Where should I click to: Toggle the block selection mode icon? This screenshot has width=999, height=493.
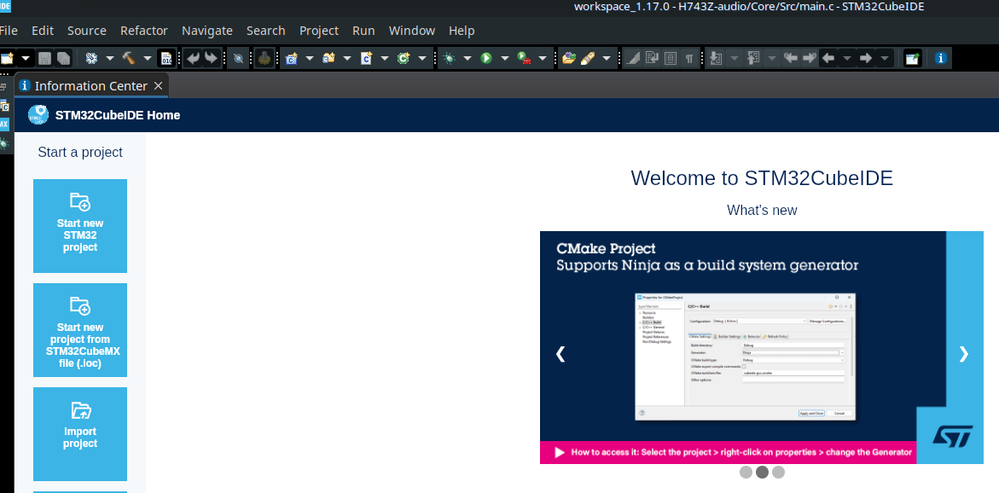pyautogui.click(x=670, y=59)
